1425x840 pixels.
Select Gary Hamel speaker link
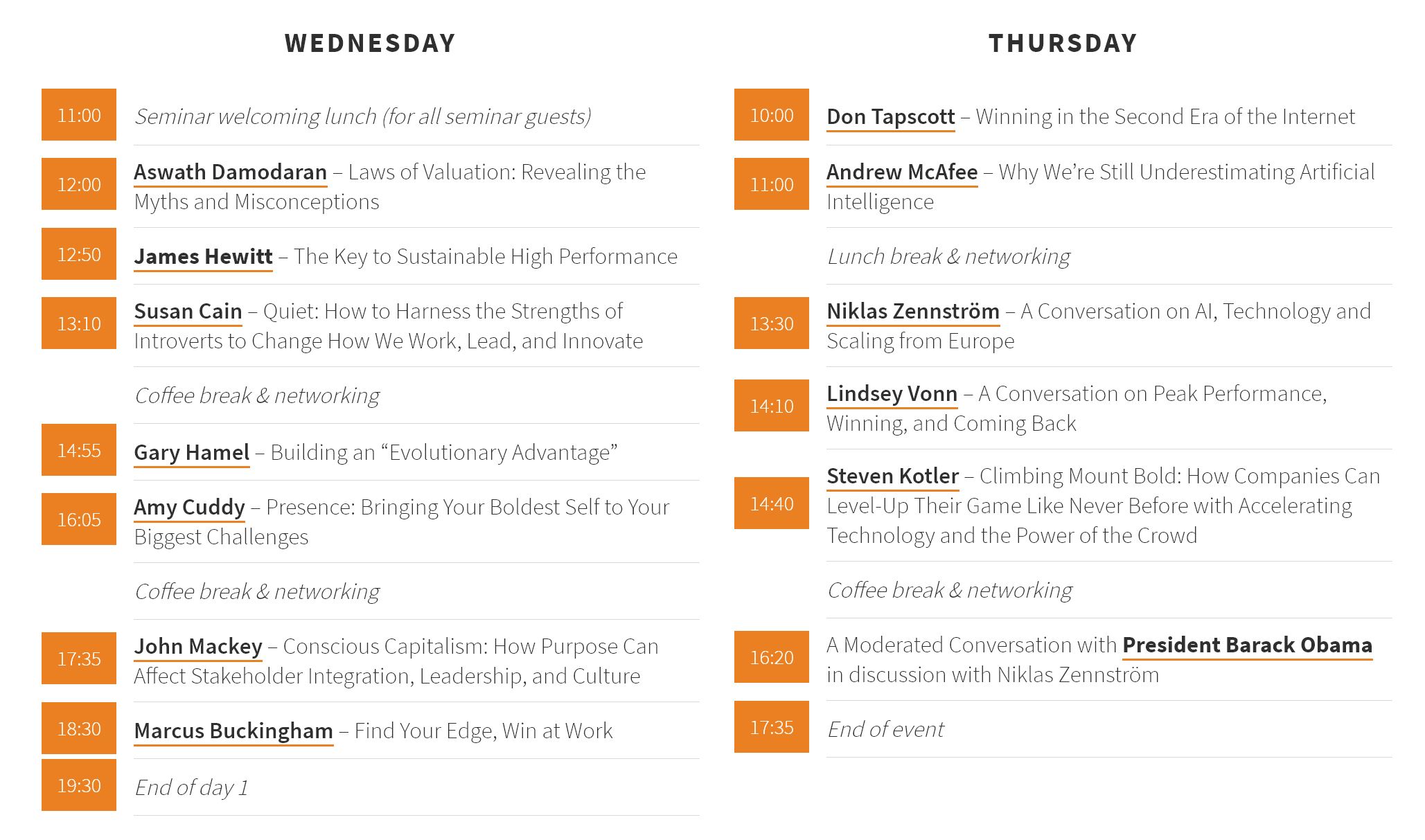(x=191, y=453)
